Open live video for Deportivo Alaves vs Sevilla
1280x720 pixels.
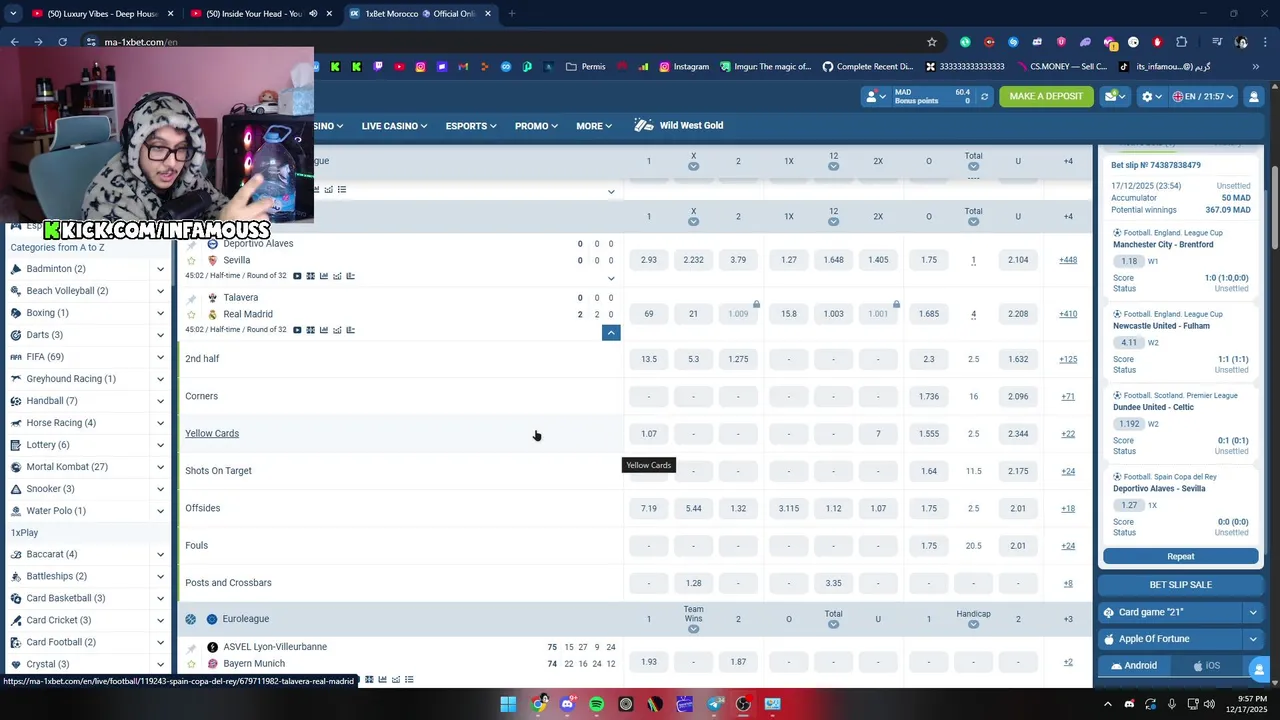click(x=297, y=276)
